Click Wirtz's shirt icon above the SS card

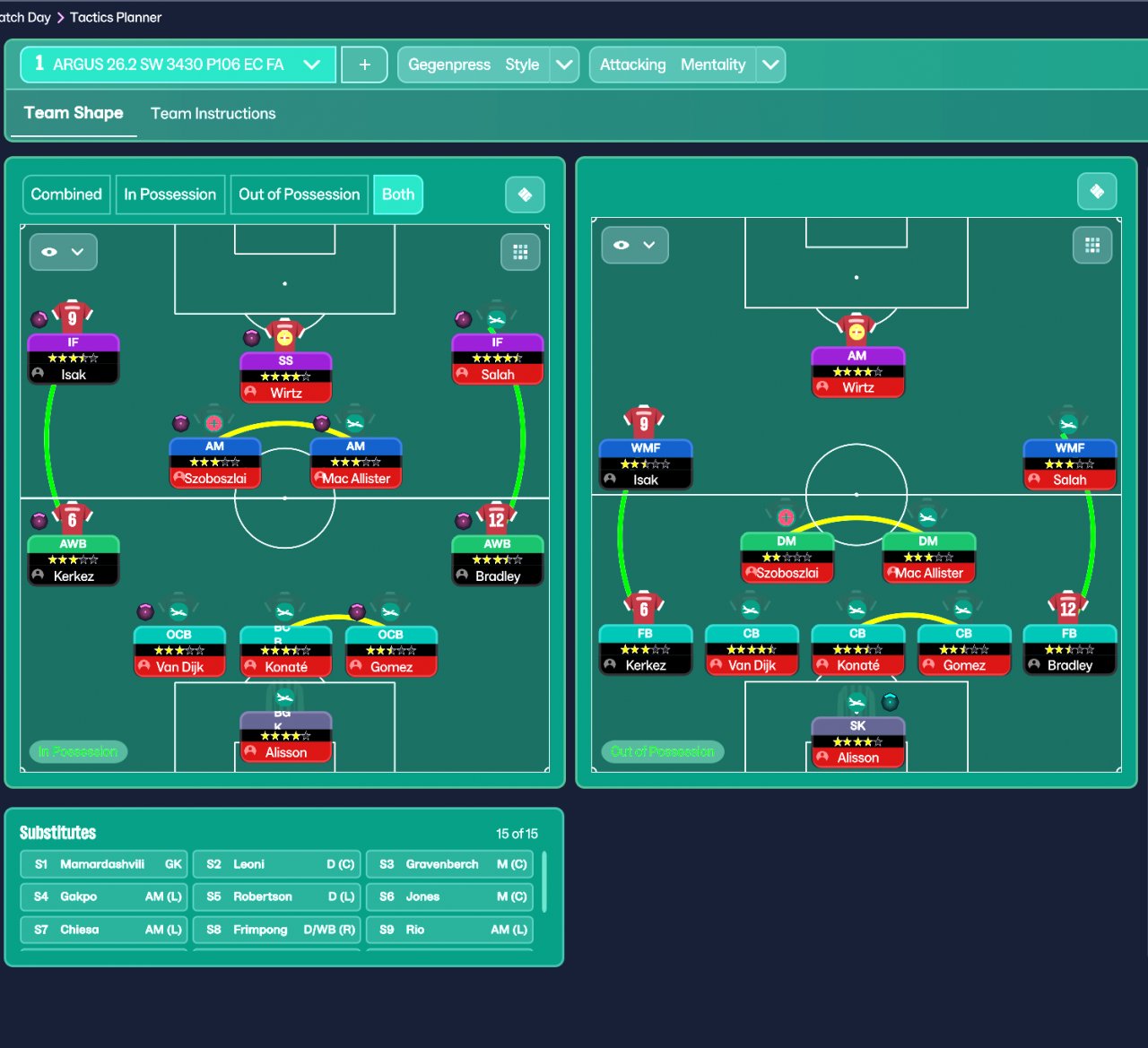click(285, 335)
